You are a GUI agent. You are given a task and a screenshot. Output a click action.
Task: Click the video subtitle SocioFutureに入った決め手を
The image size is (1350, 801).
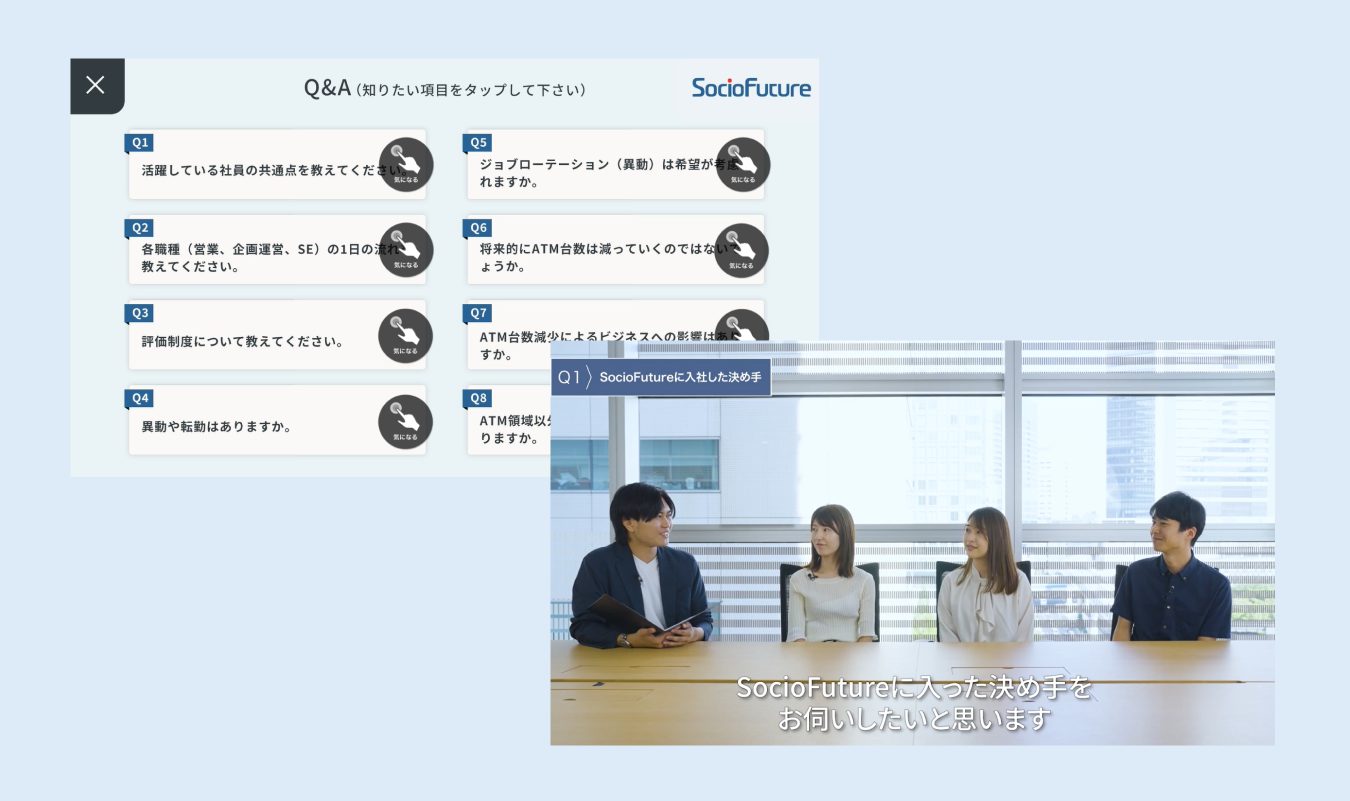pos(914,688)
